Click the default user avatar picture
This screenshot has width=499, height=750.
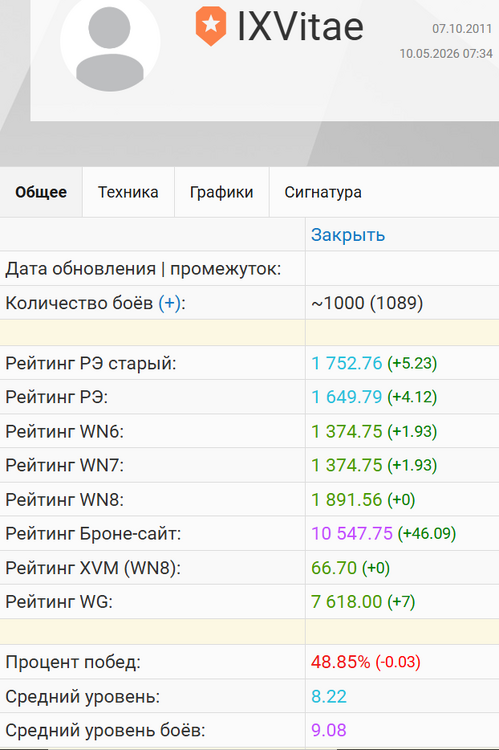pyautogui.click(x=110, y=42)
